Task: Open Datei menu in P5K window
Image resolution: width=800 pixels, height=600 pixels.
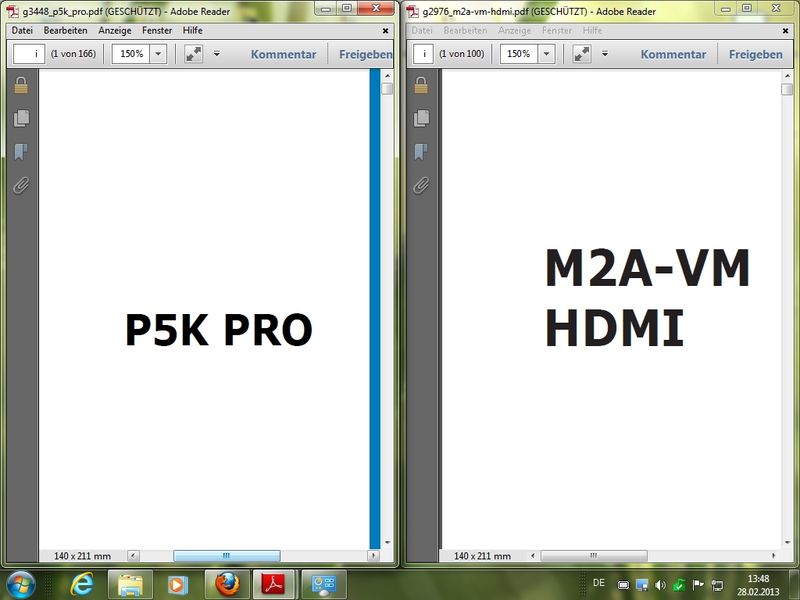Action: [x=22, y=31]
